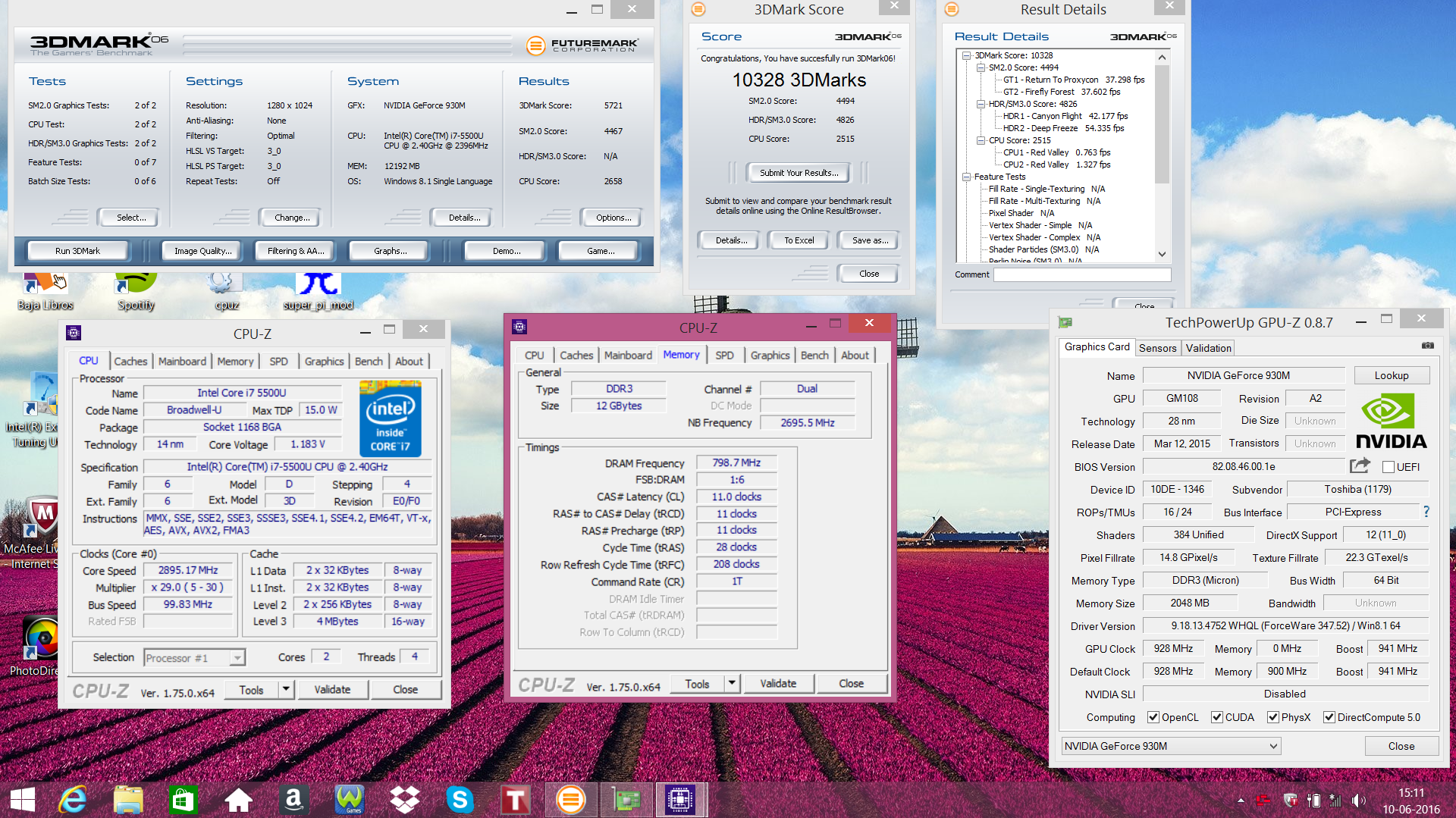Click the scroll down arrow in Result Details
The image size is (1456, 818).
(1162, 254)
